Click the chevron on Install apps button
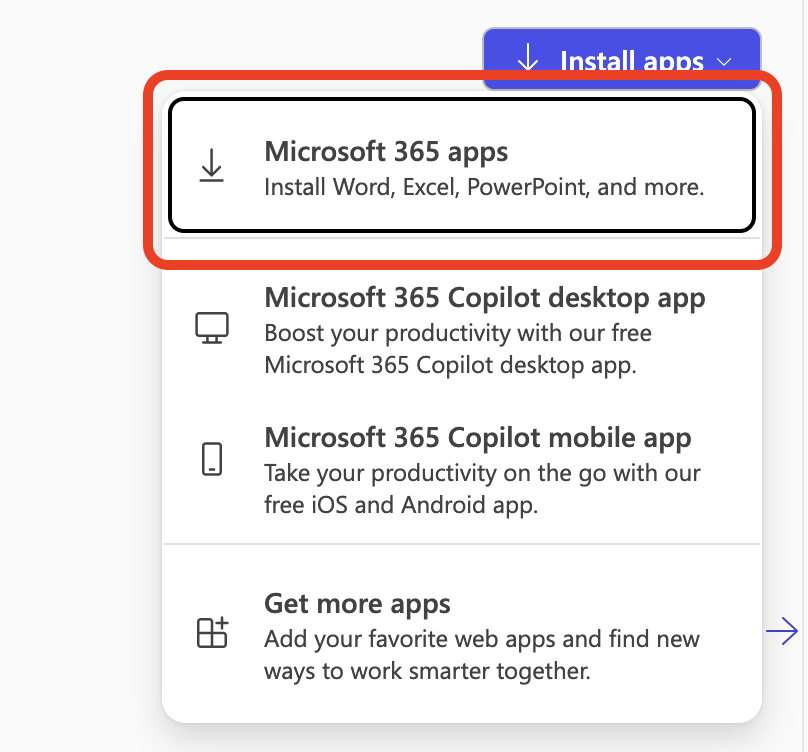The image size is (808, 752). coord(724,62)
